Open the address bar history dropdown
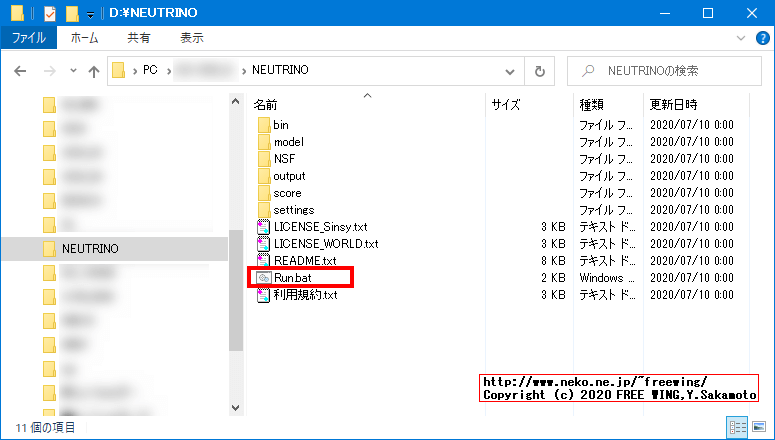 [510, 72]
